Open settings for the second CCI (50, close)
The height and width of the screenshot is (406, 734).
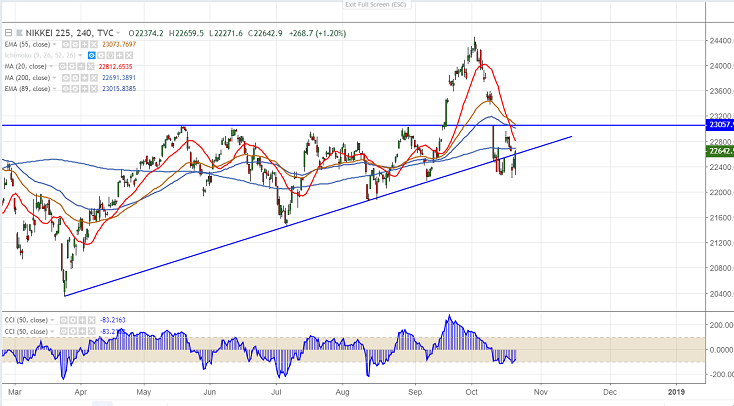73,331
